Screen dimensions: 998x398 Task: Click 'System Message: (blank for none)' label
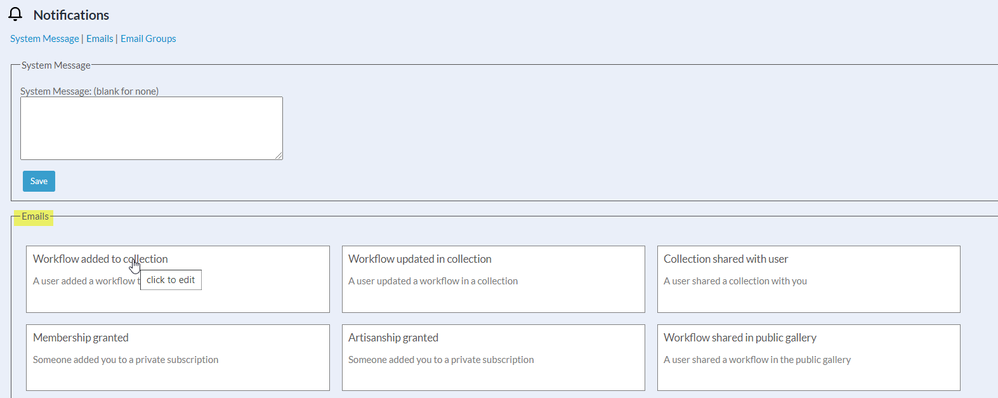pyautogui.click(x=89, y=91)
